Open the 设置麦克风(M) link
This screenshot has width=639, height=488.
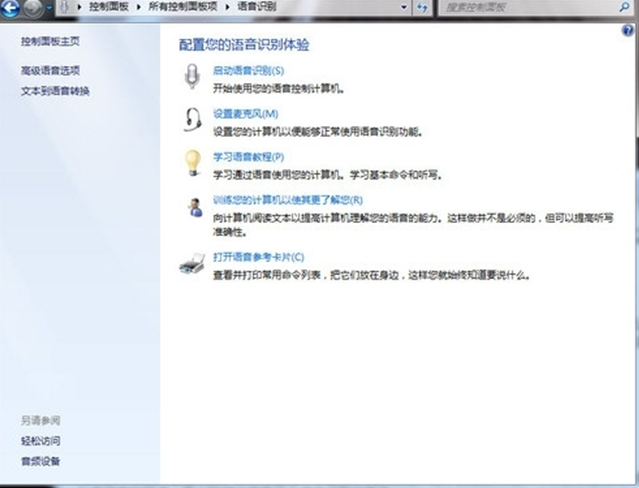(x=245, y=114)
